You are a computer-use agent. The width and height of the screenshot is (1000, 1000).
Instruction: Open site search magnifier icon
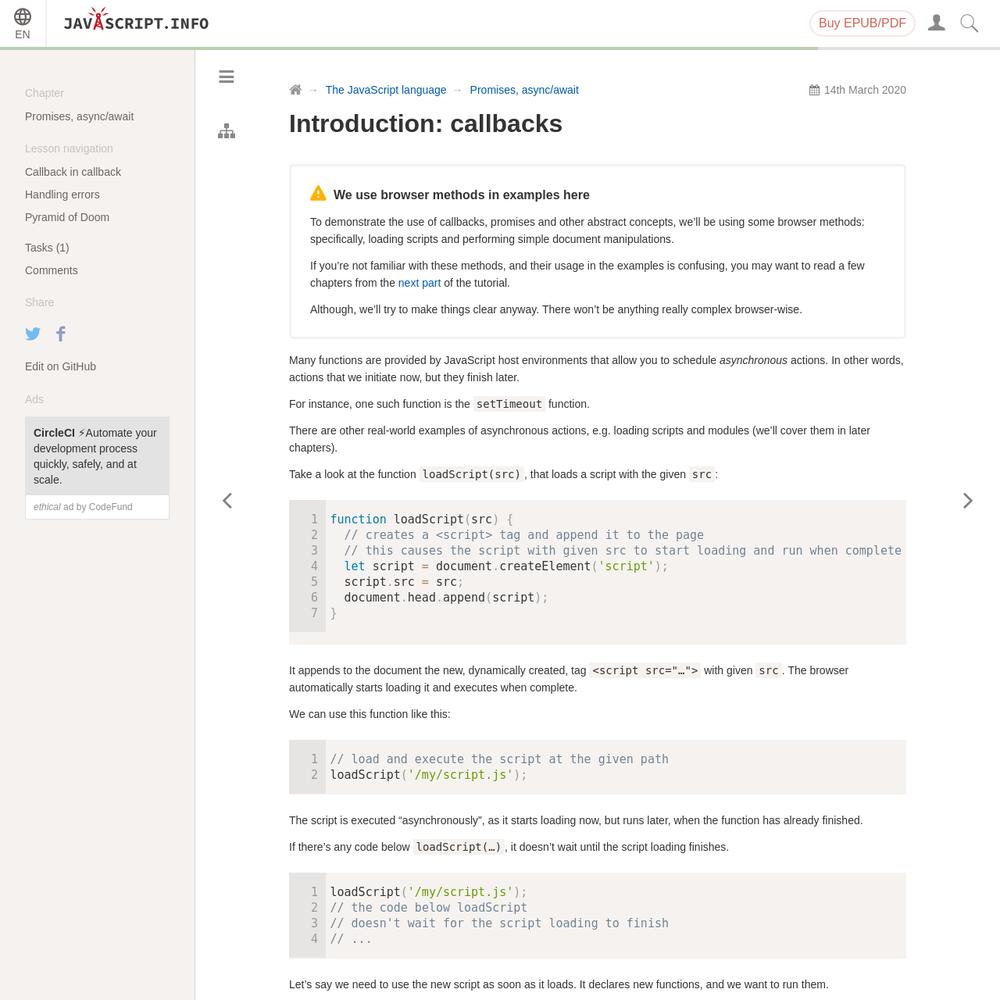point(969,23)
